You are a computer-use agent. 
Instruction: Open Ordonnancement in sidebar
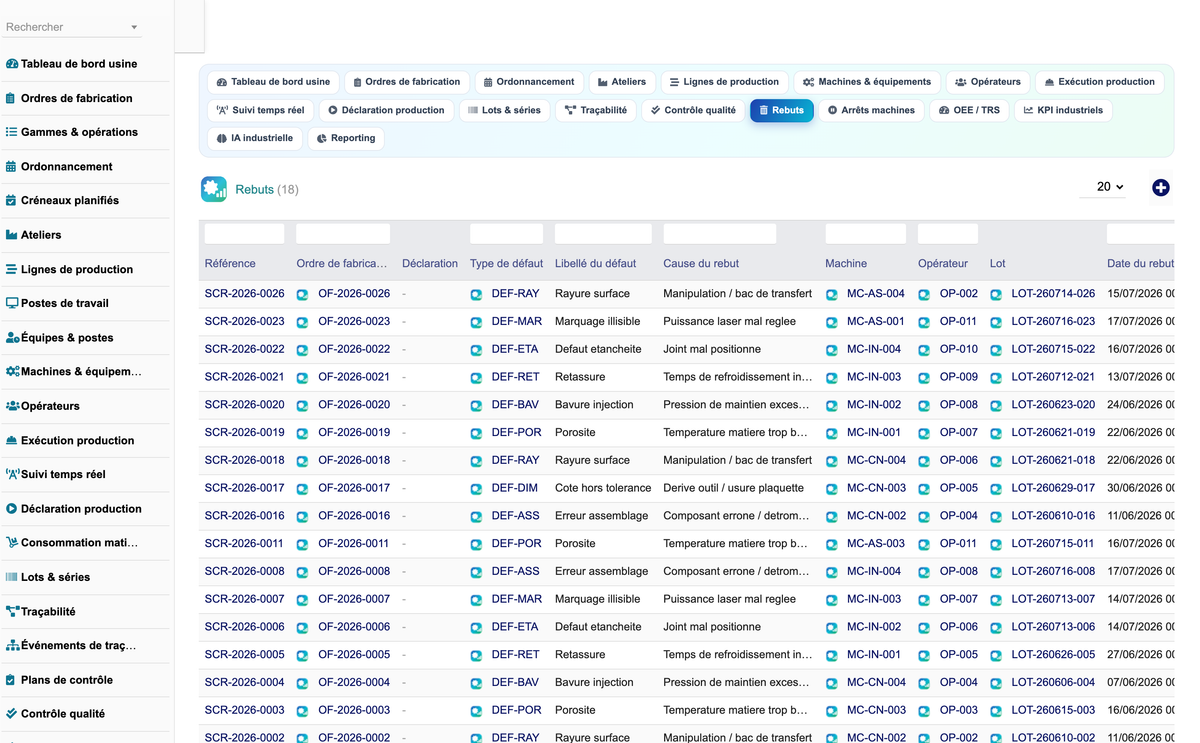(66, 167)
